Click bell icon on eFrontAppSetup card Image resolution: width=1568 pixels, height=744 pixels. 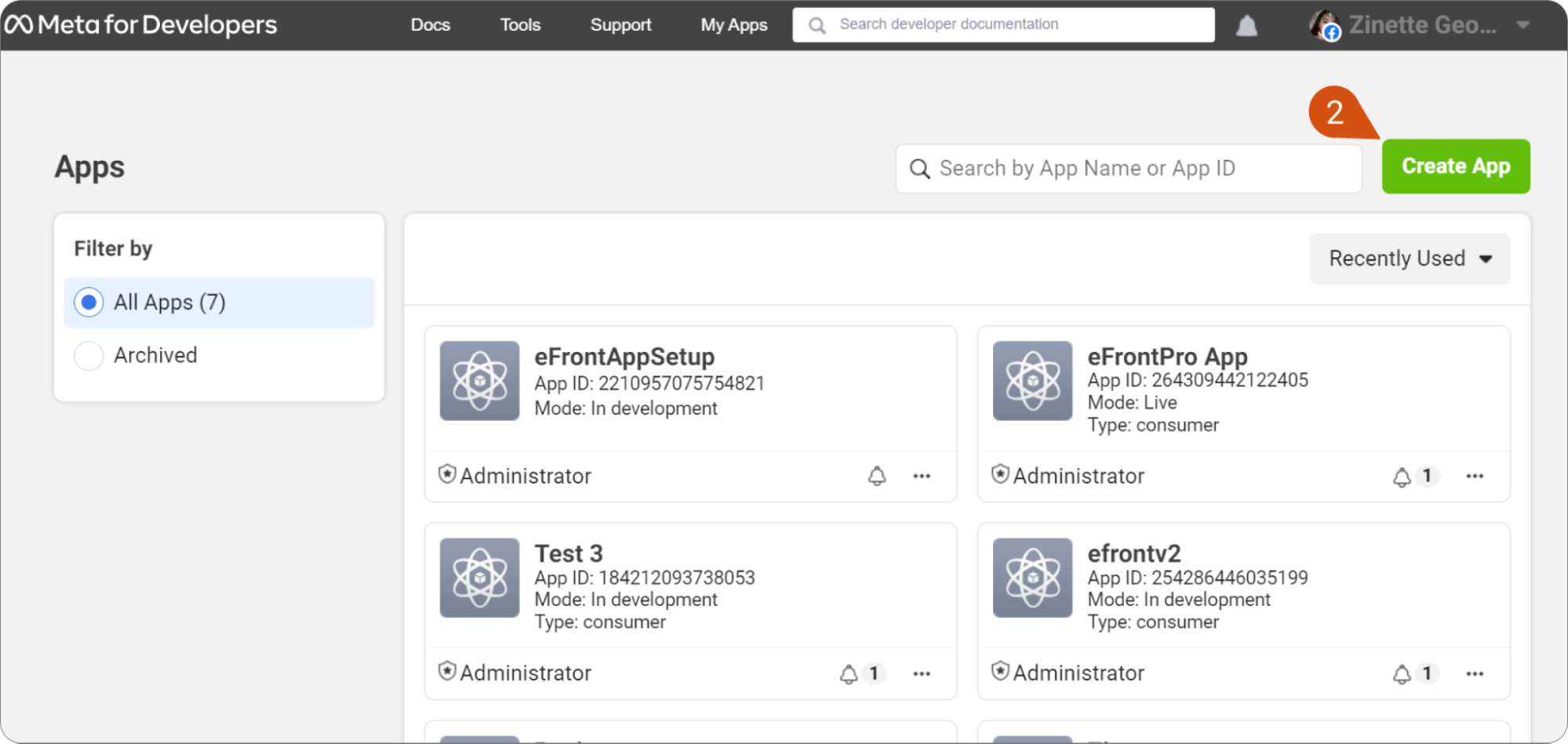(877, 476)
